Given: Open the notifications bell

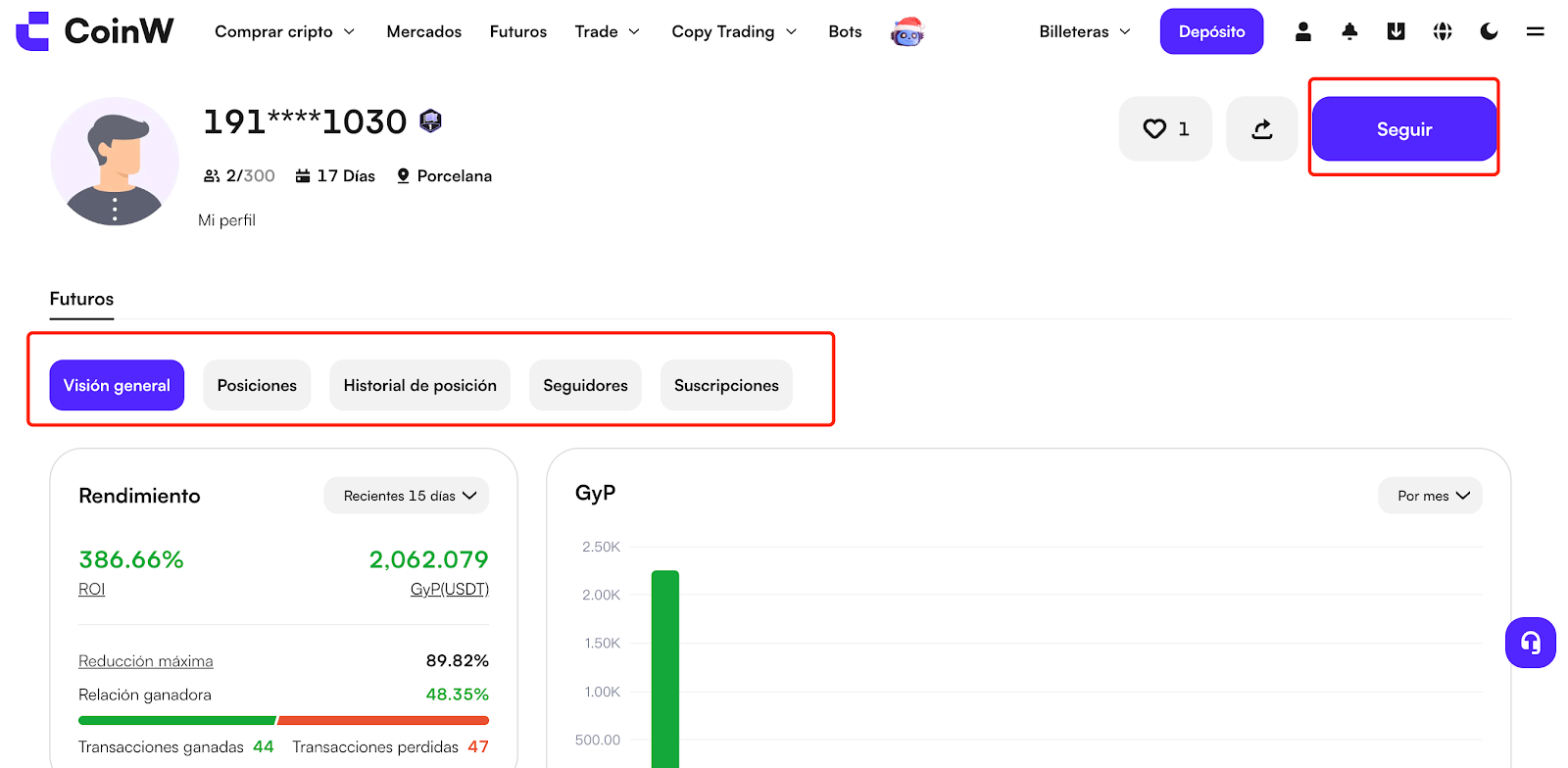Looking at the screenshot, I should point(1349,31).
